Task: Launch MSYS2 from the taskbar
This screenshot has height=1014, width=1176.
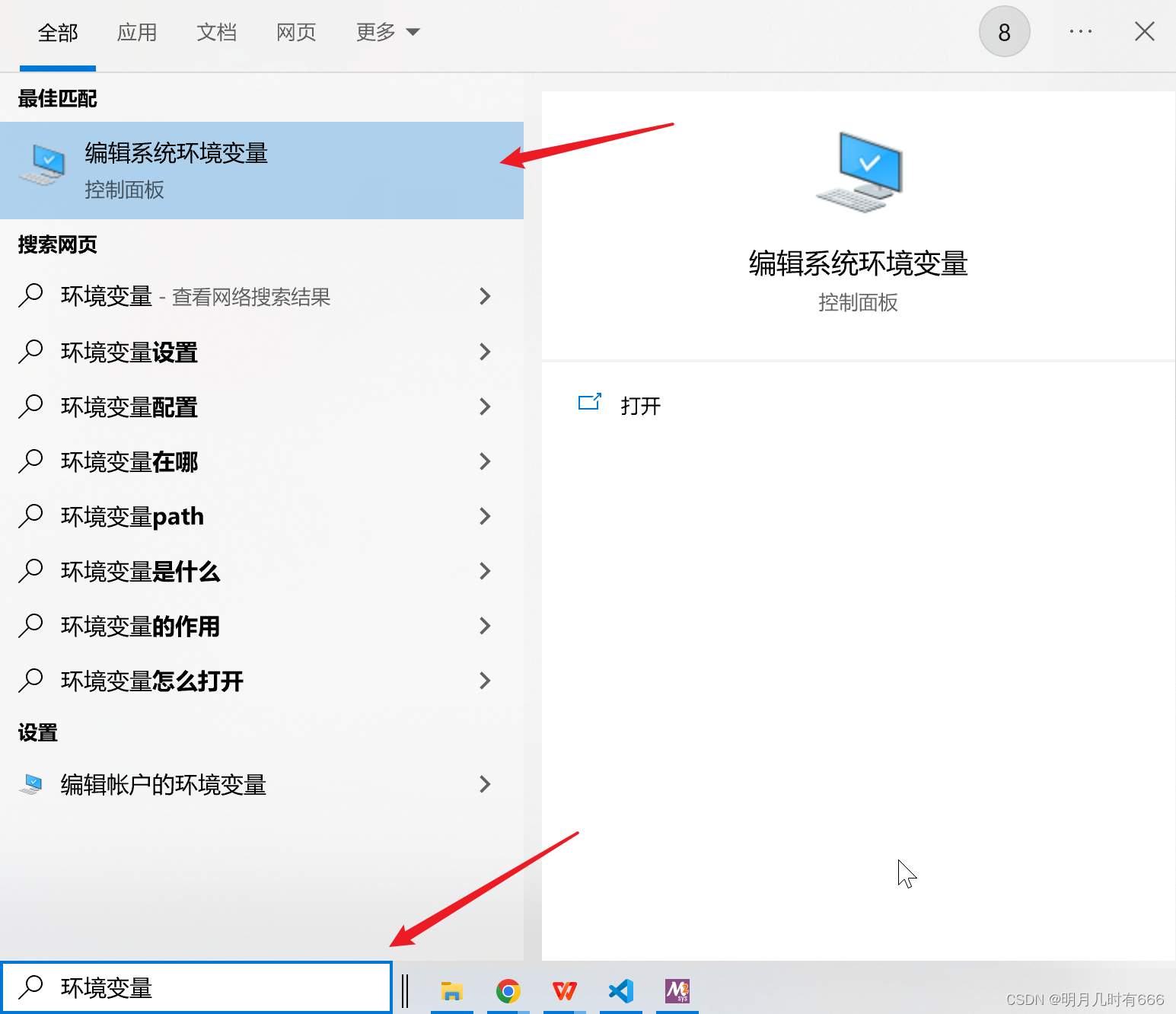Action: [x=677, y=990]
